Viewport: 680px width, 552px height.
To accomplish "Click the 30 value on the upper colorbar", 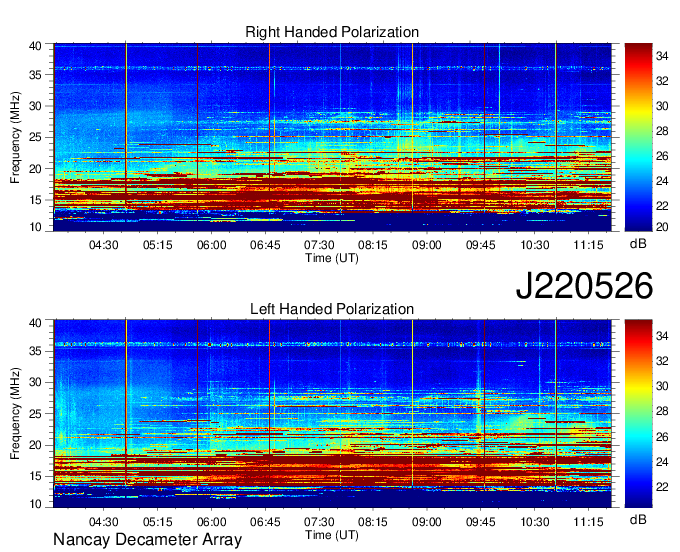I will click(662, 106).
